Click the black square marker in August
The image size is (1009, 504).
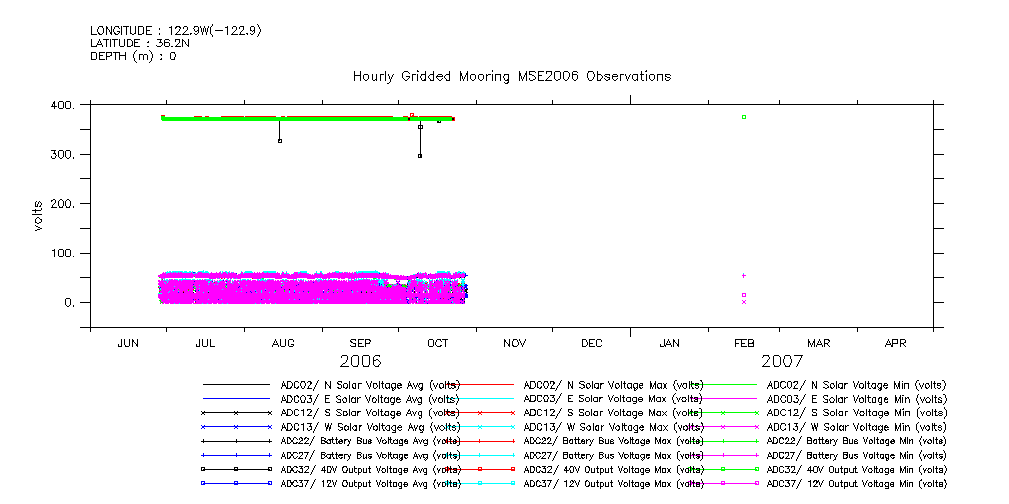coord(280,141)
